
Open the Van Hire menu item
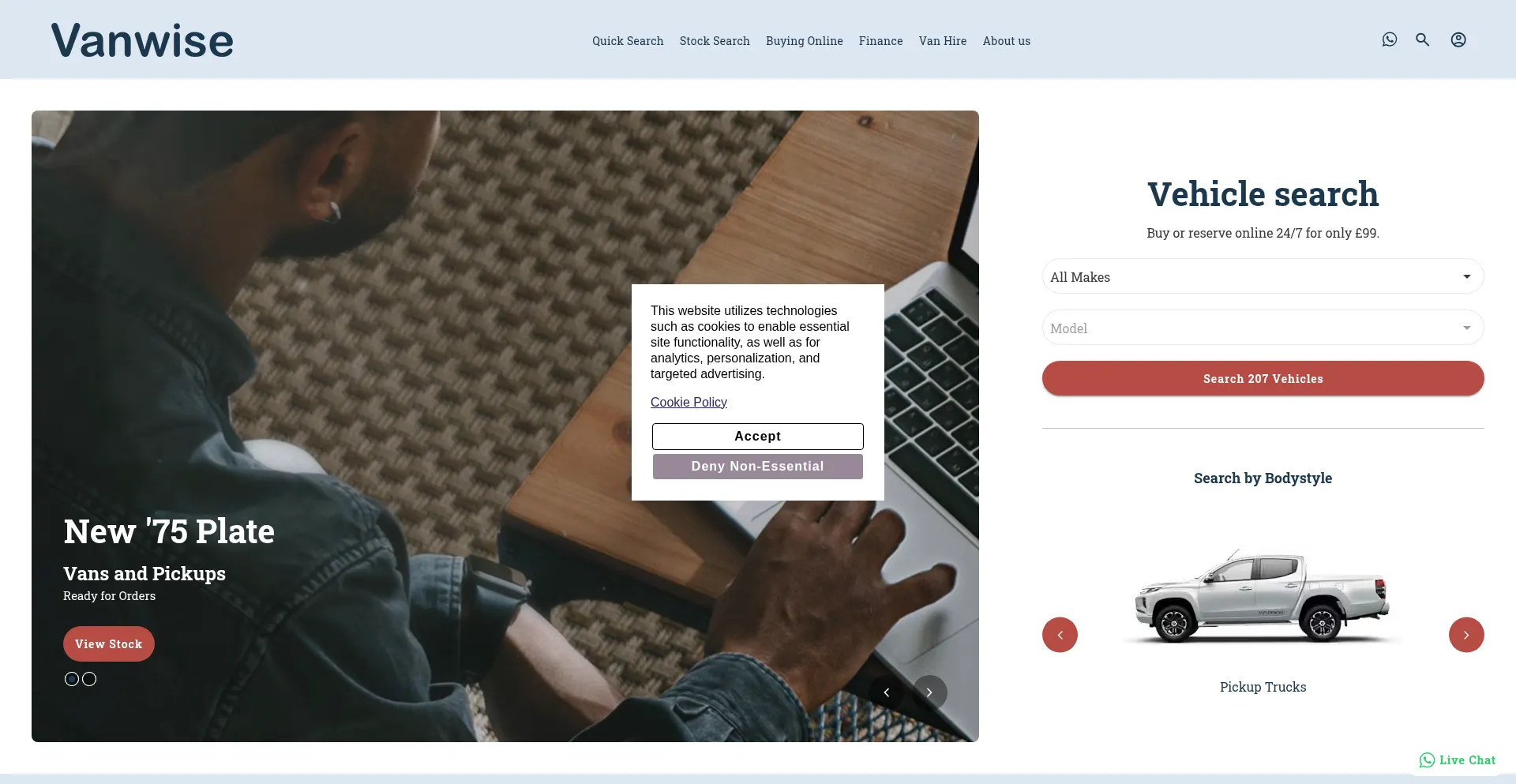943,41
